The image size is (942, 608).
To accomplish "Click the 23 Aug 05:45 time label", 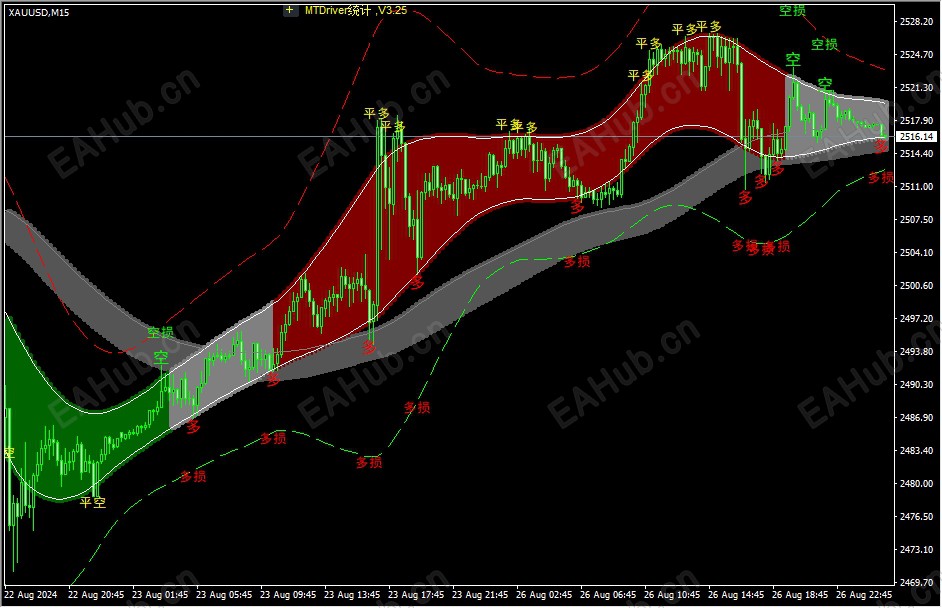I will 224,595.
